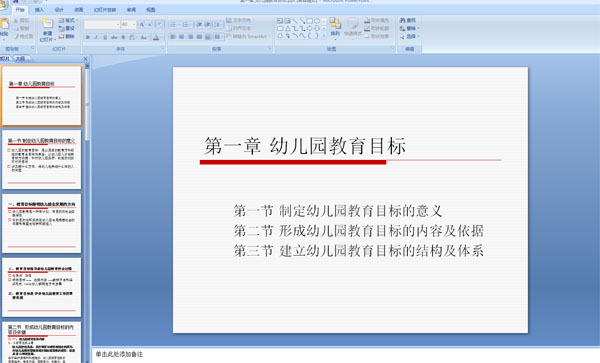Image resolution: width=600 pixels, height=363 pixels.
Task: Select the Find (查找) binoculars icon
Action: [x=403, y=20]
